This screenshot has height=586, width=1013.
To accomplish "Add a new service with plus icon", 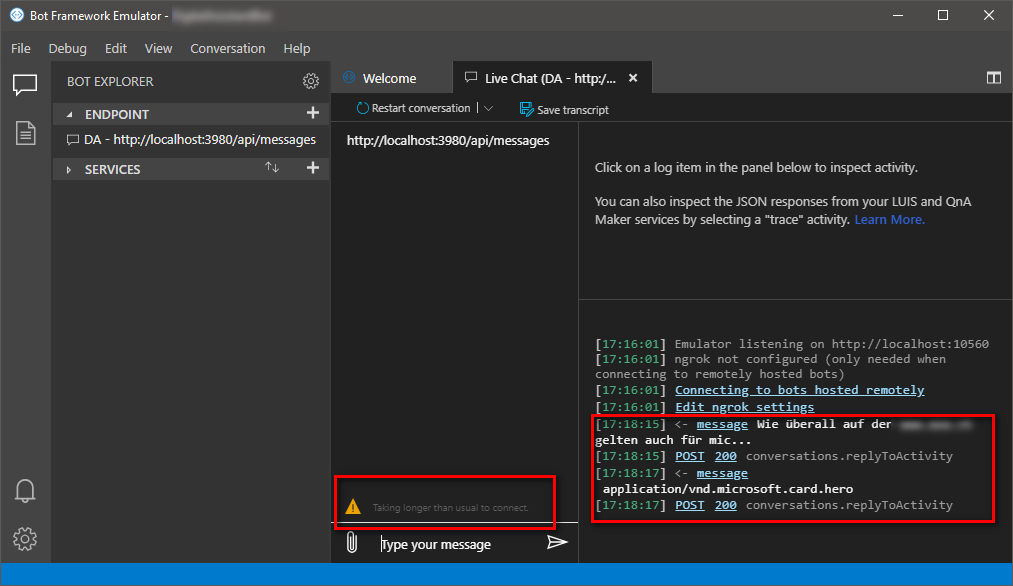I will (x=313, y=168).
